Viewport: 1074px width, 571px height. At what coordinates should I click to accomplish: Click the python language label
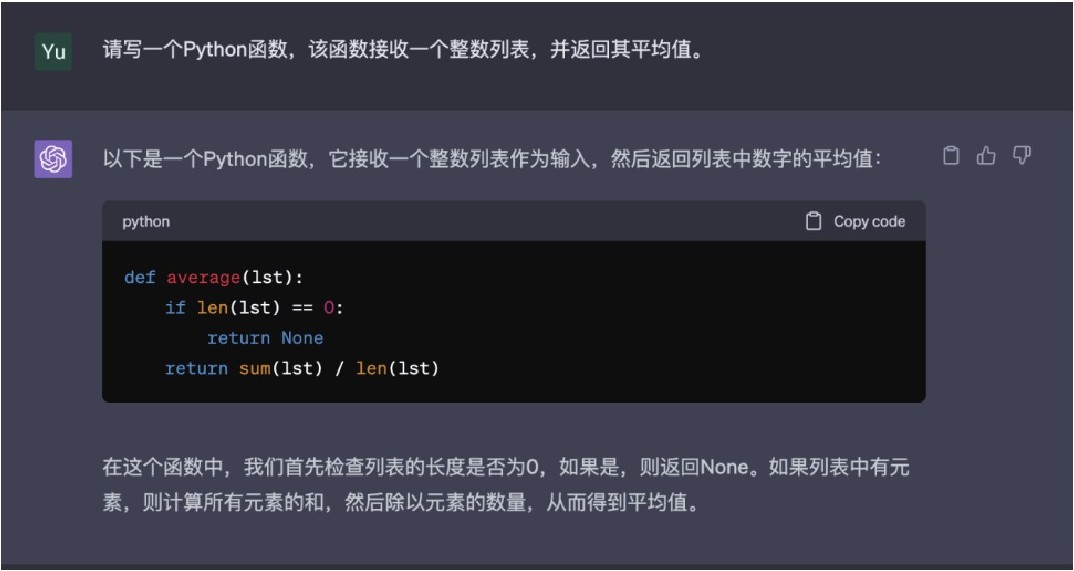click(x=146, y=222)
